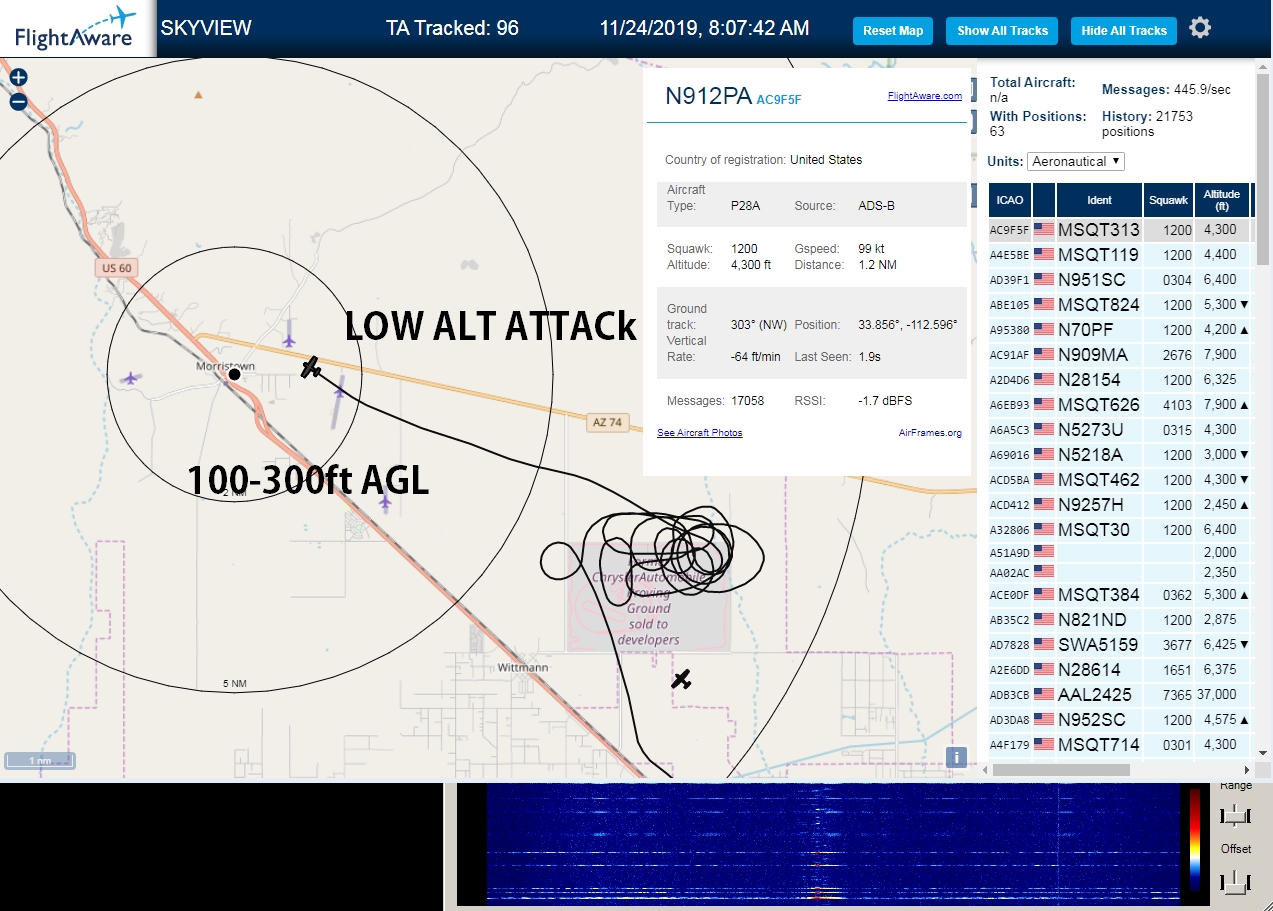Select the N5218A aircraft row
Viewport: 1273px width, 911px height.
click(1119, 455)
